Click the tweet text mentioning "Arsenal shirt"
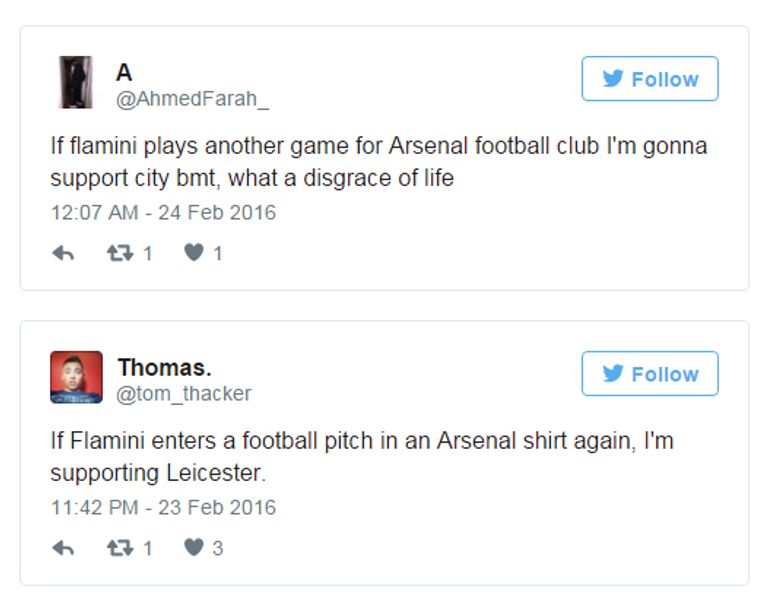The height and width of the screenshot is (610, 768). [x=362, y=456]
